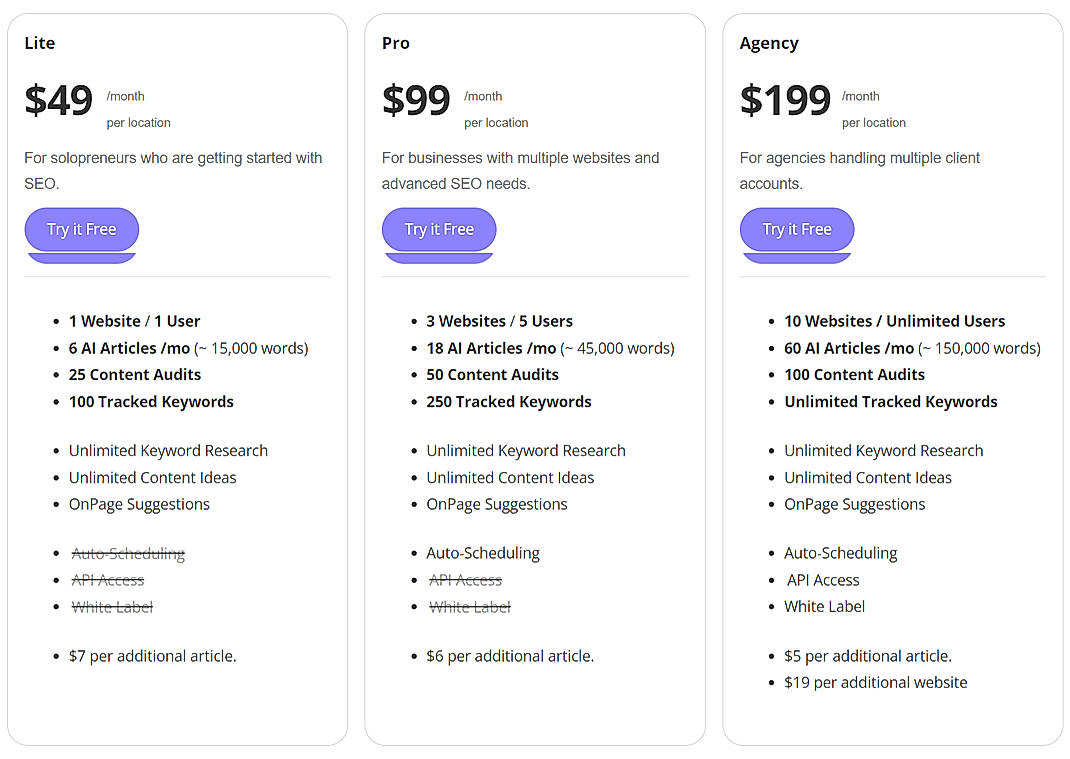The image size is (1070, 759).
Task: Click 250 Tracked Keywords in Pro plan
Action: pyautogui.click(x=509, y=401)
